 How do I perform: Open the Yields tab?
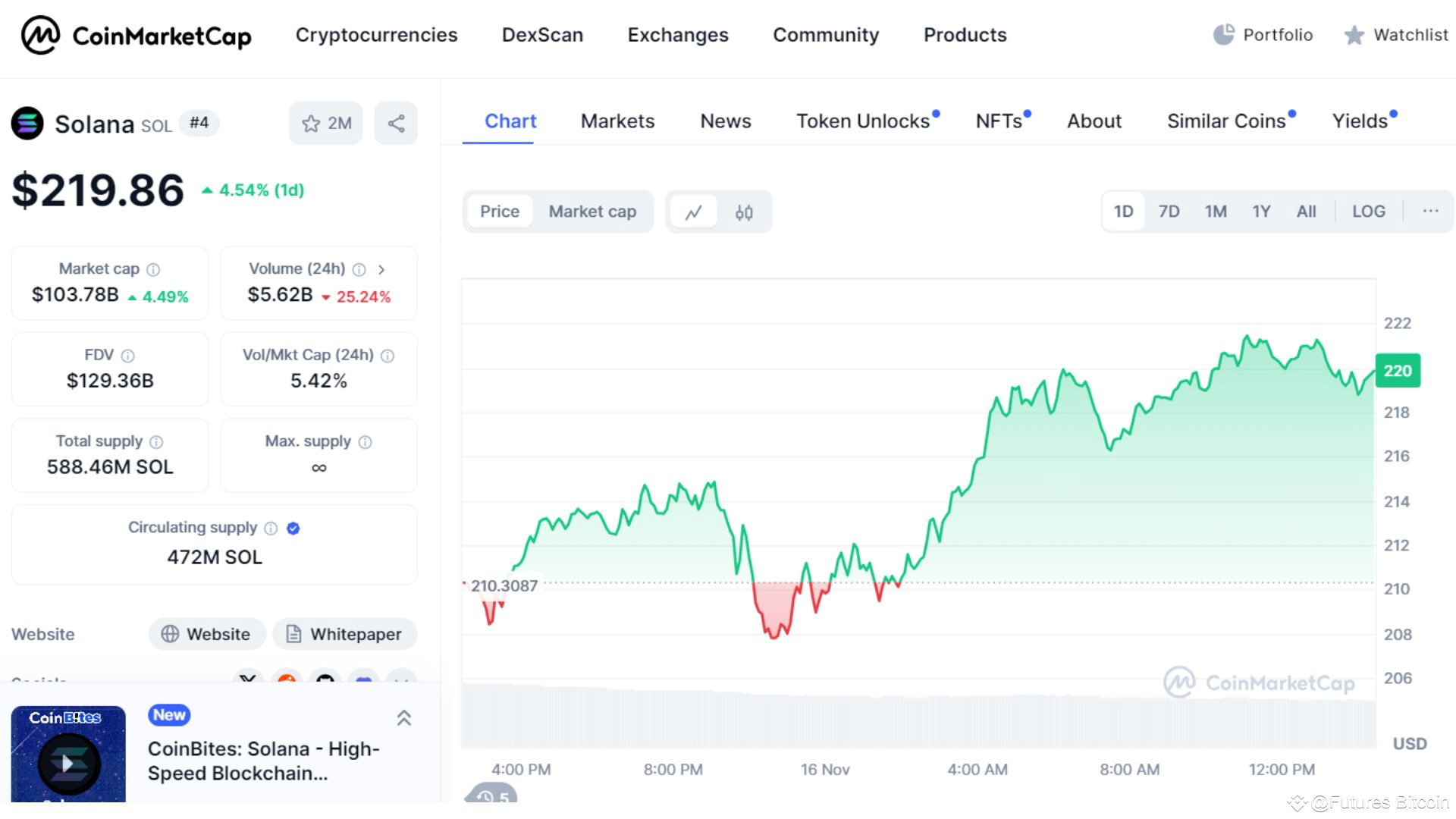click(1363, 121)
